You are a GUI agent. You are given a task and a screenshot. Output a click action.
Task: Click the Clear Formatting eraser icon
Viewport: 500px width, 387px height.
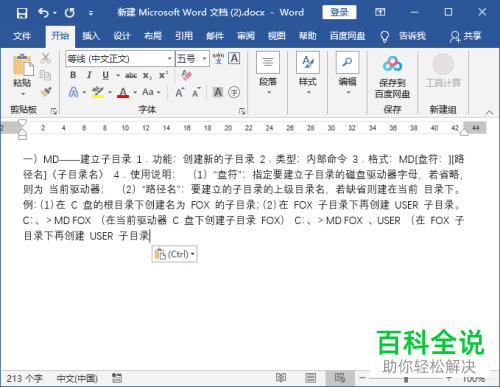[187, 75]
